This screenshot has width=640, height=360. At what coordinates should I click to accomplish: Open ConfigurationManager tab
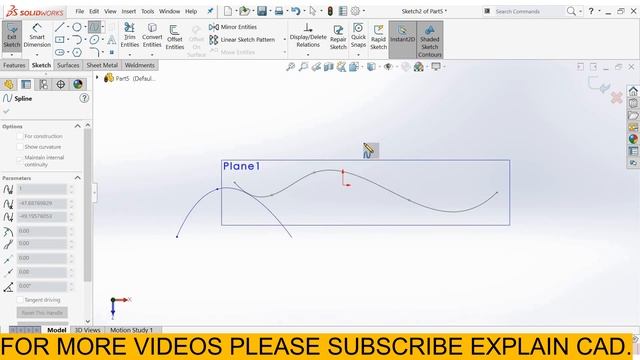tap(43, 84)
